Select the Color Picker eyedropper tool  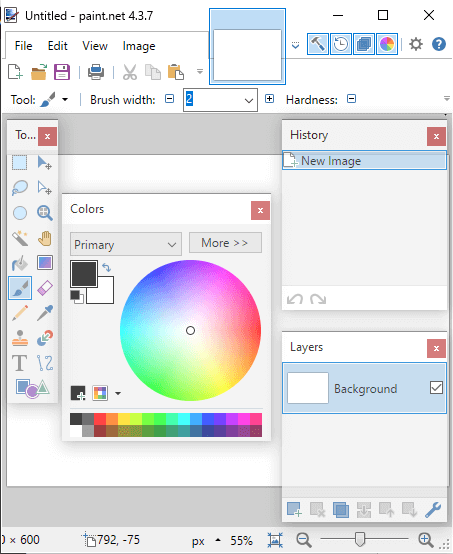click(x=45, y=313)
